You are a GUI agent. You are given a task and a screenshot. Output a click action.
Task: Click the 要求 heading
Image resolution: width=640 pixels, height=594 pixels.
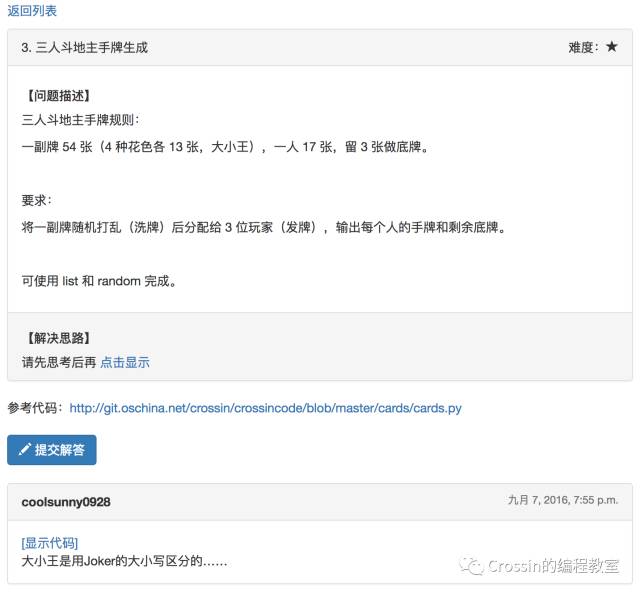pos(37,200)
